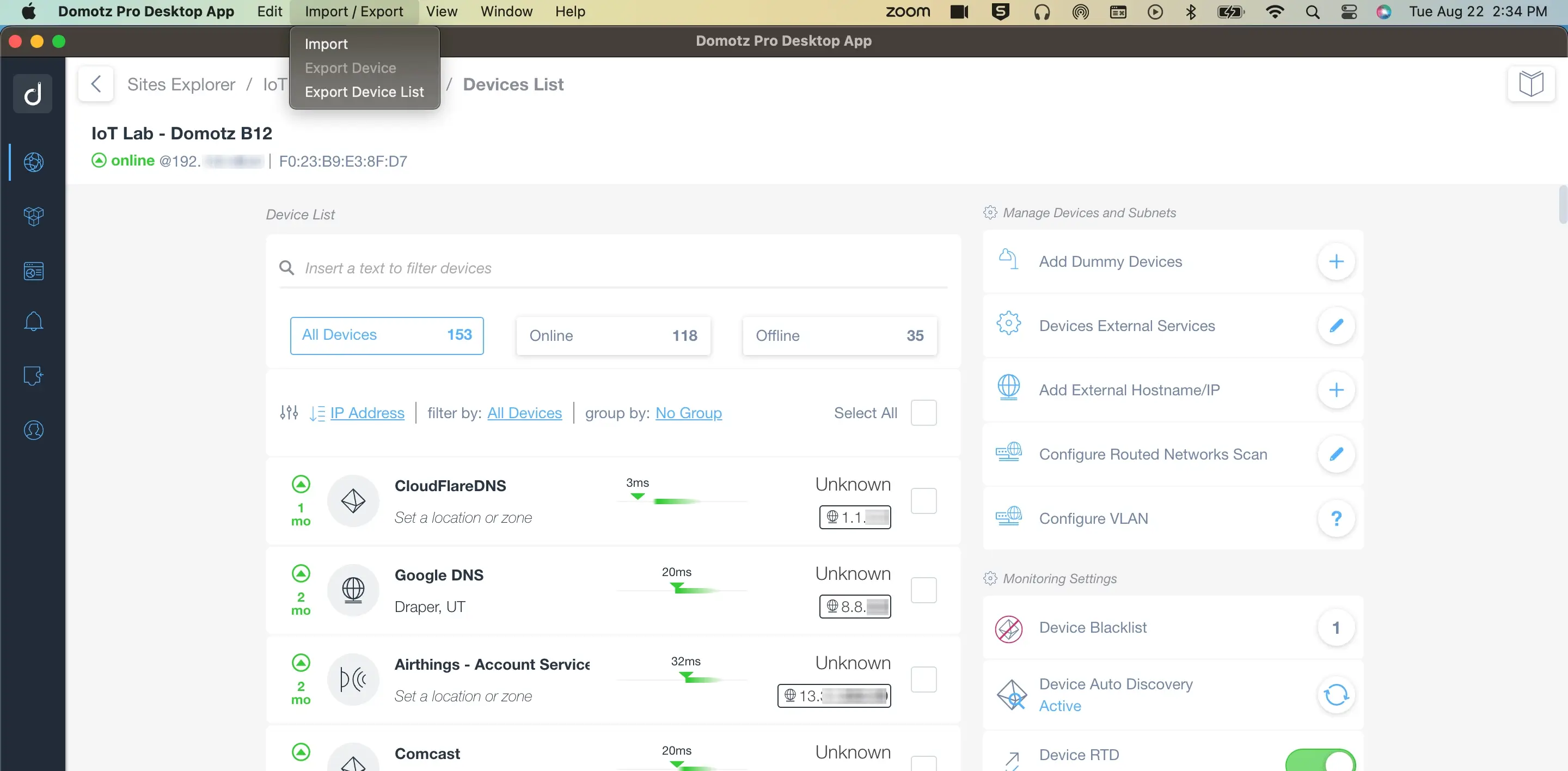The width and height of the screenshot is (1568, 771).
Task: Click the Device Blacklist icon
Action: (x=1008, y=628)
